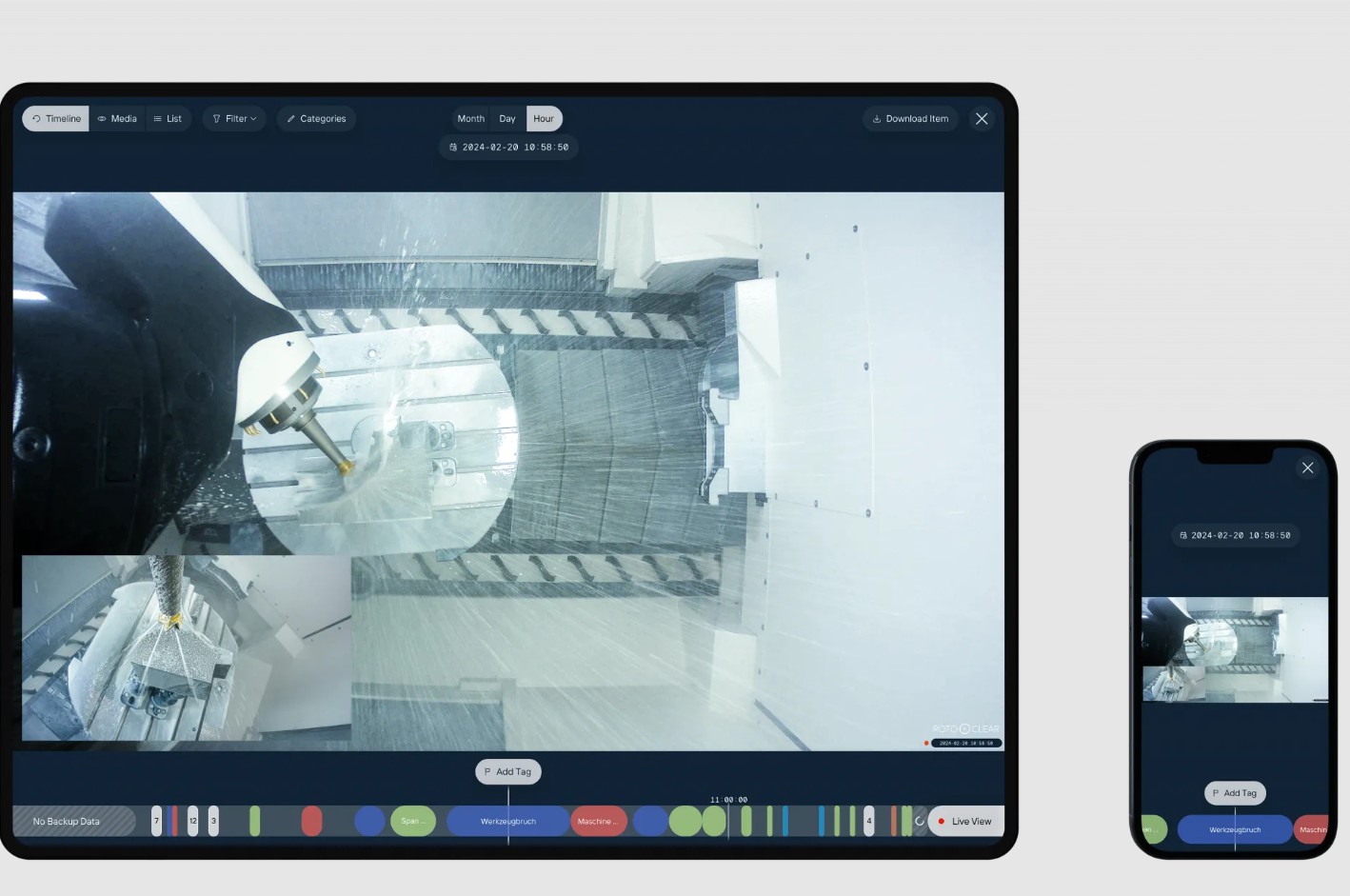This screenshot has width=1350, height=896.
Task: Close the tablet viewer with X icon
Action: (x=982, y=119)
